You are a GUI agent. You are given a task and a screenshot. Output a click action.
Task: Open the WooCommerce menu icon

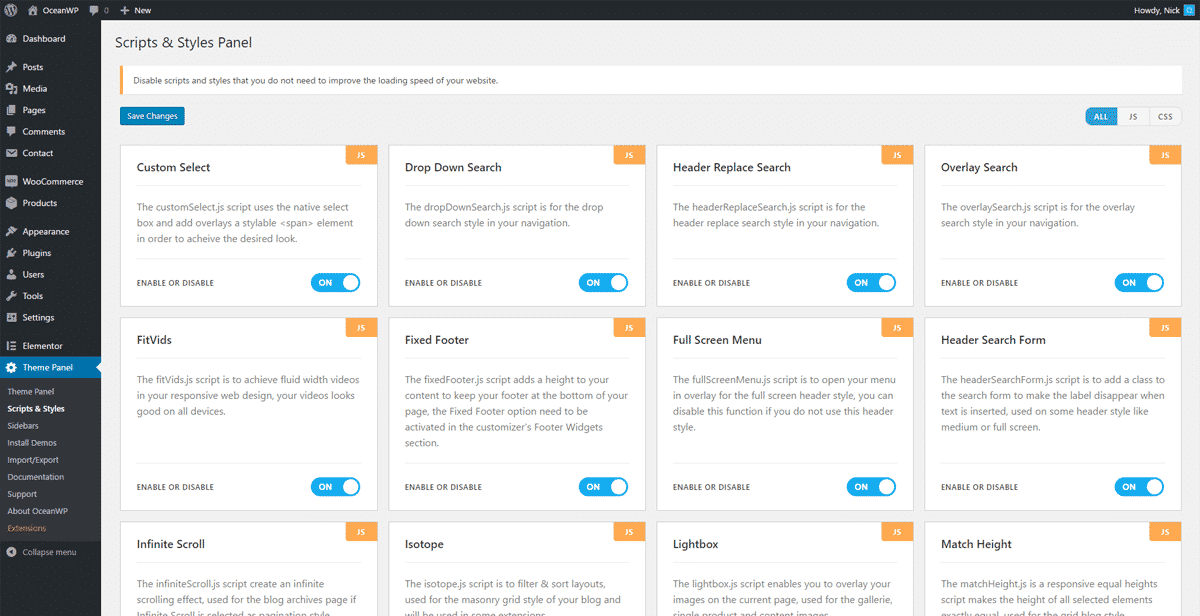pyautogui.click(x=11, y=182)
